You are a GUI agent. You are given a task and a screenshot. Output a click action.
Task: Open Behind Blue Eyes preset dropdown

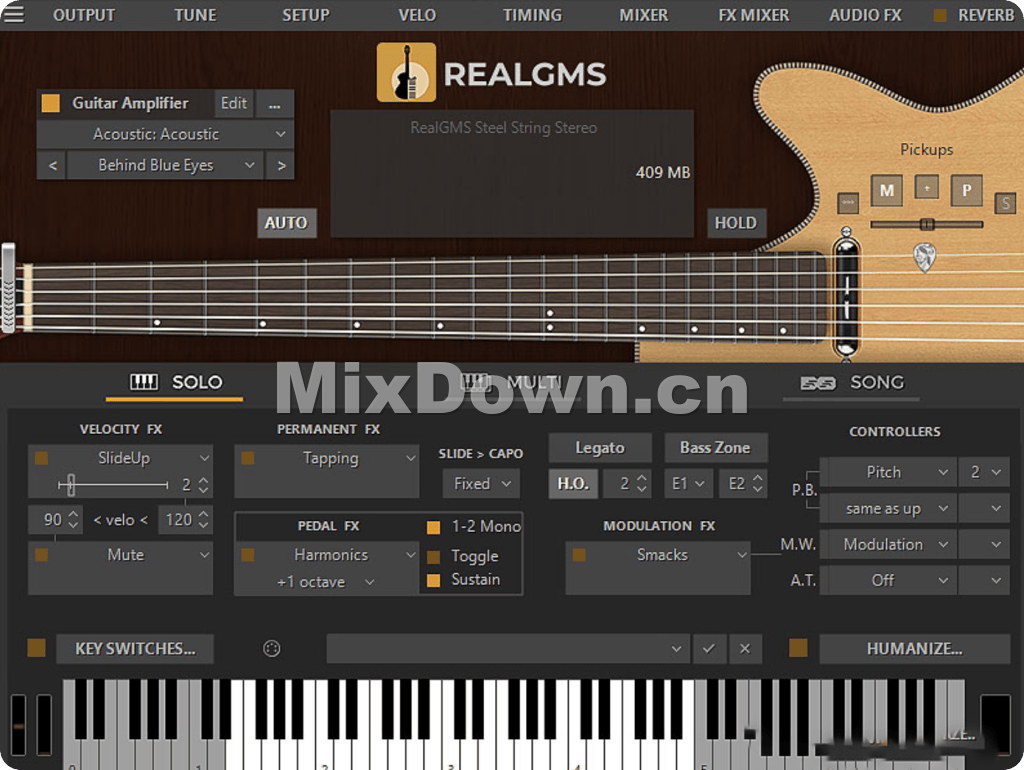tap(166, 165)
